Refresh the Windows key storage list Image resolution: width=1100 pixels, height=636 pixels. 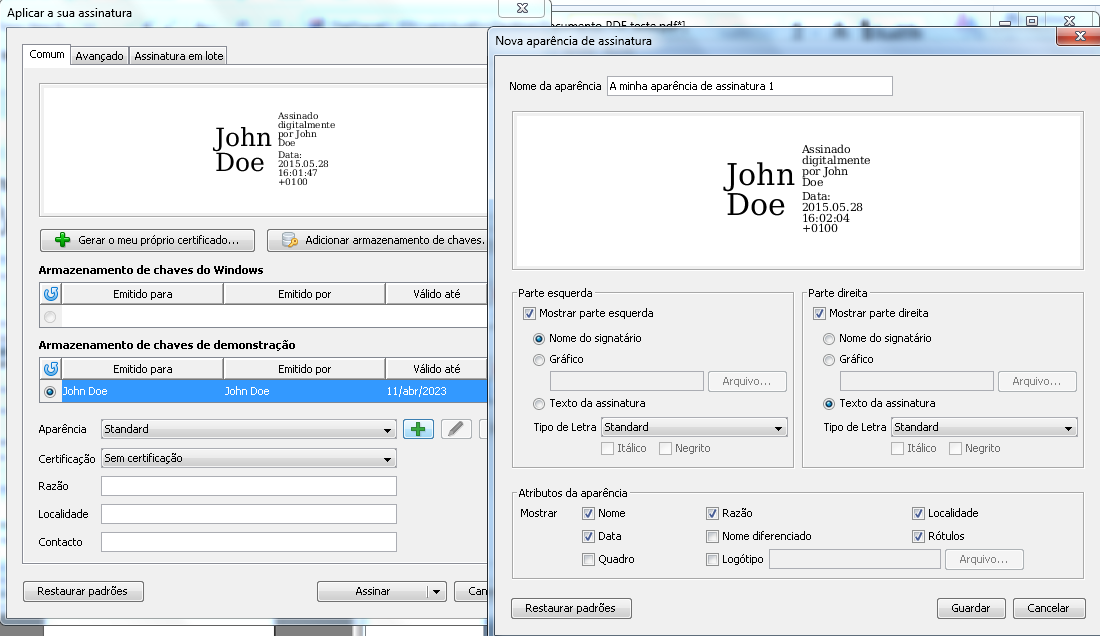50,294
